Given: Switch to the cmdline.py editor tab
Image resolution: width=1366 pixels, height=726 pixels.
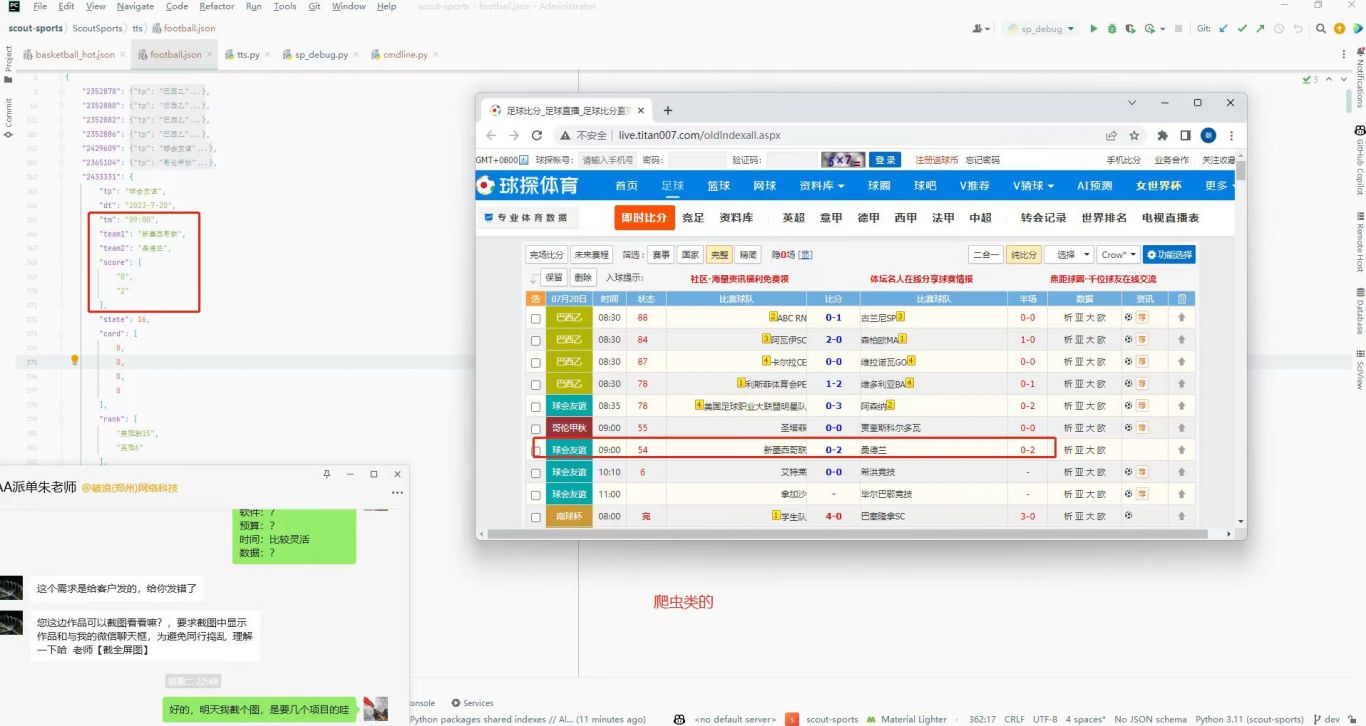Looking at the screenshot, I should tap(405, 55).
